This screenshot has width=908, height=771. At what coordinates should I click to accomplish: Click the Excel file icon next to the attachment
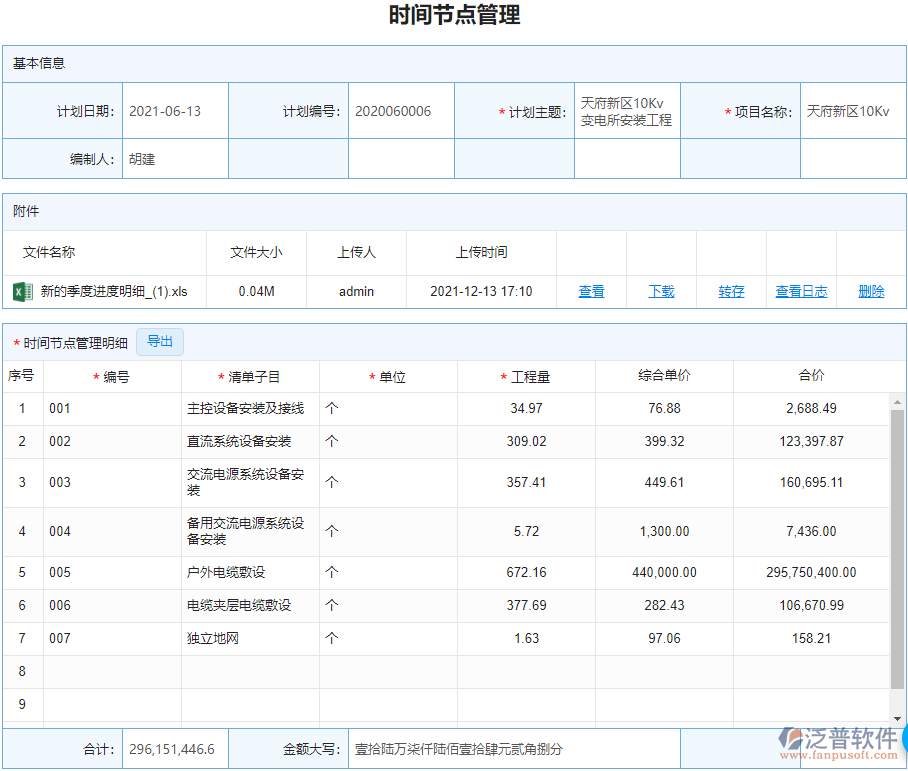click(22, 291)
